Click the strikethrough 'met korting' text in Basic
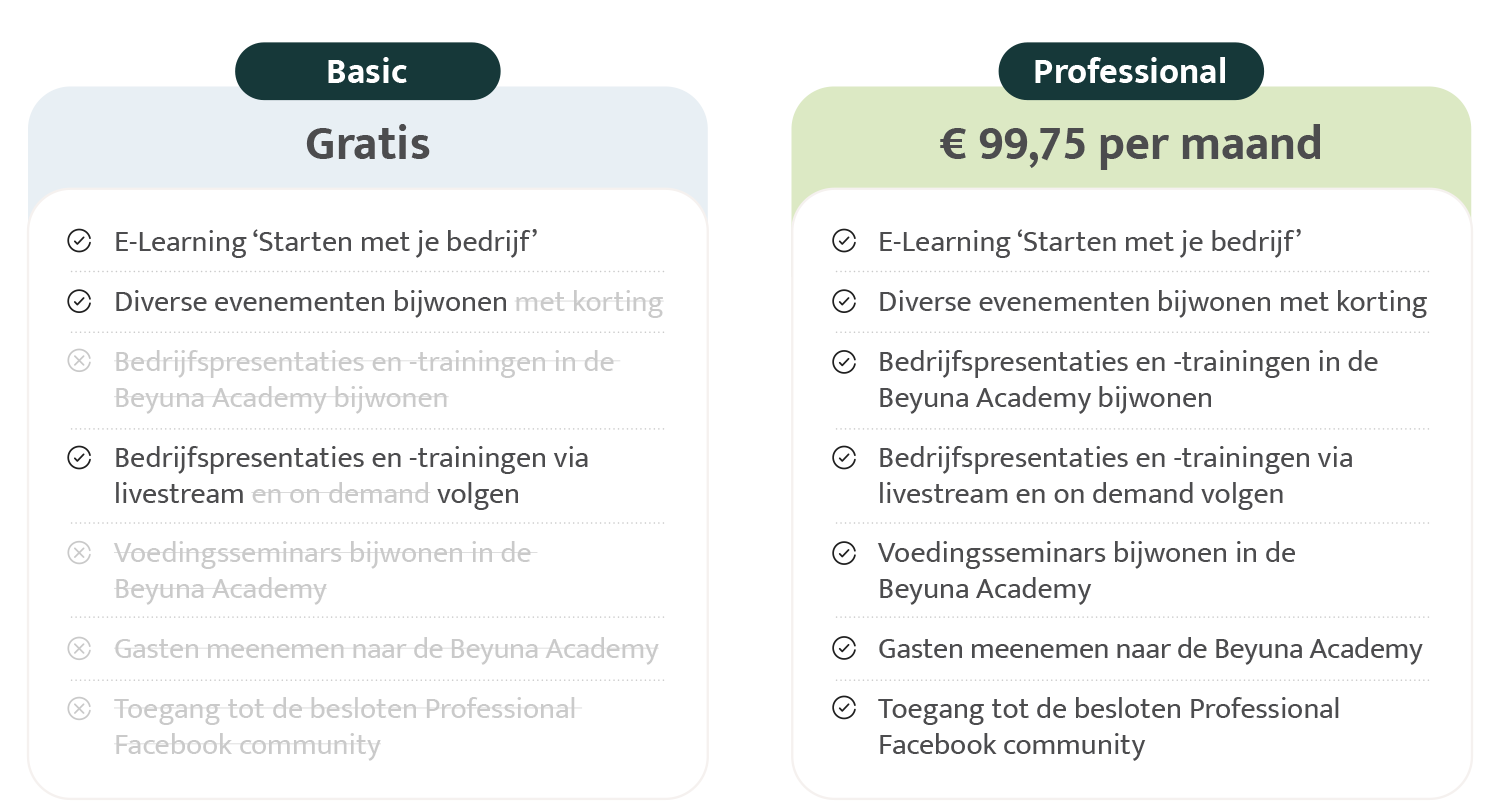Image resolution: width=1500 pixels, height=803 pixels. (588, 302)
